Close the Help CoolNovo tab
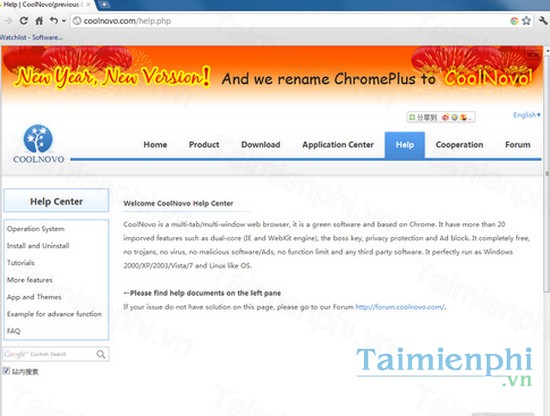This screenshot has height=416, width=550. coord(88,5)
